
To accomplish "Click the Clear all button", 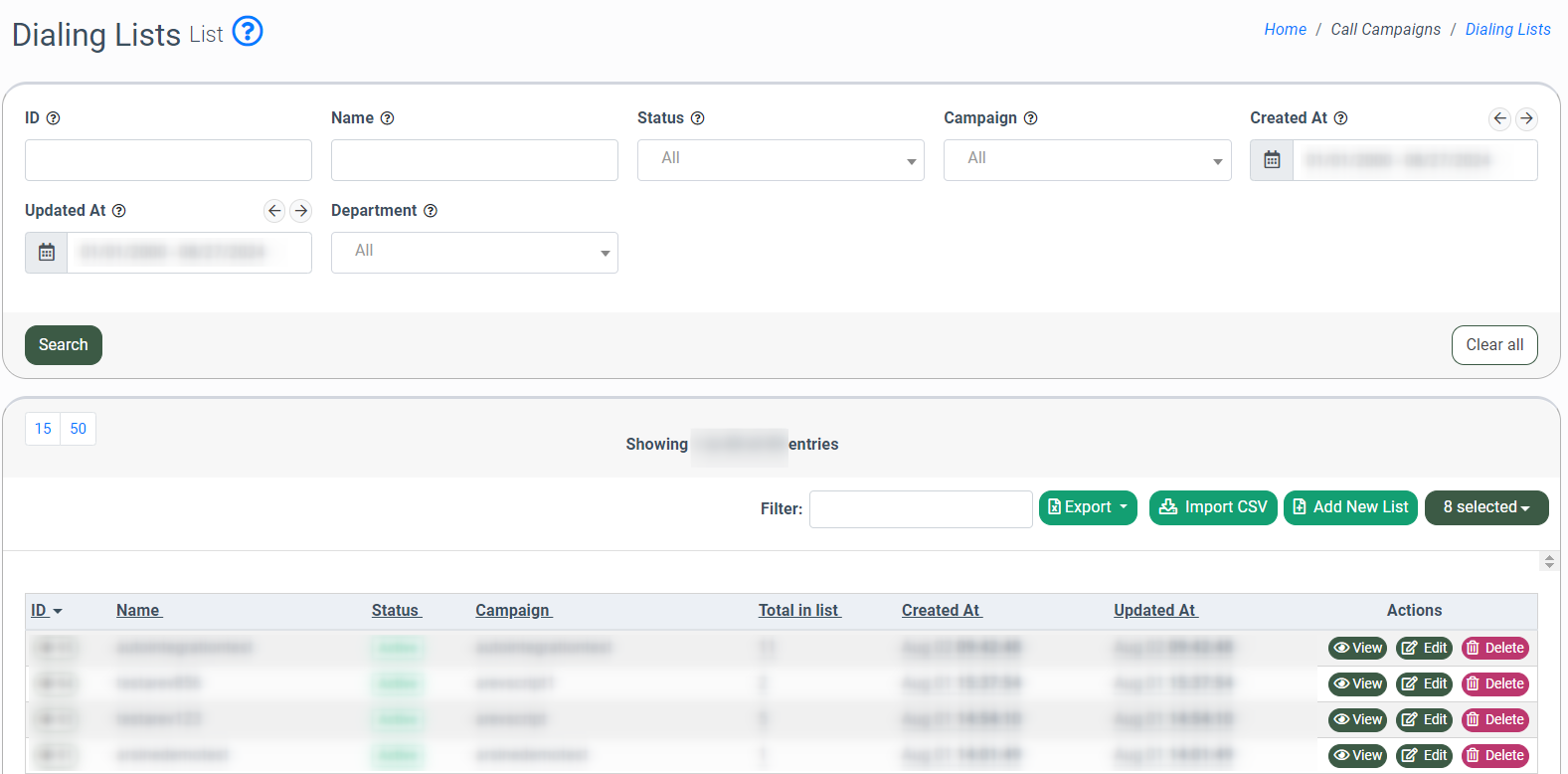I will click(1493, 345).
